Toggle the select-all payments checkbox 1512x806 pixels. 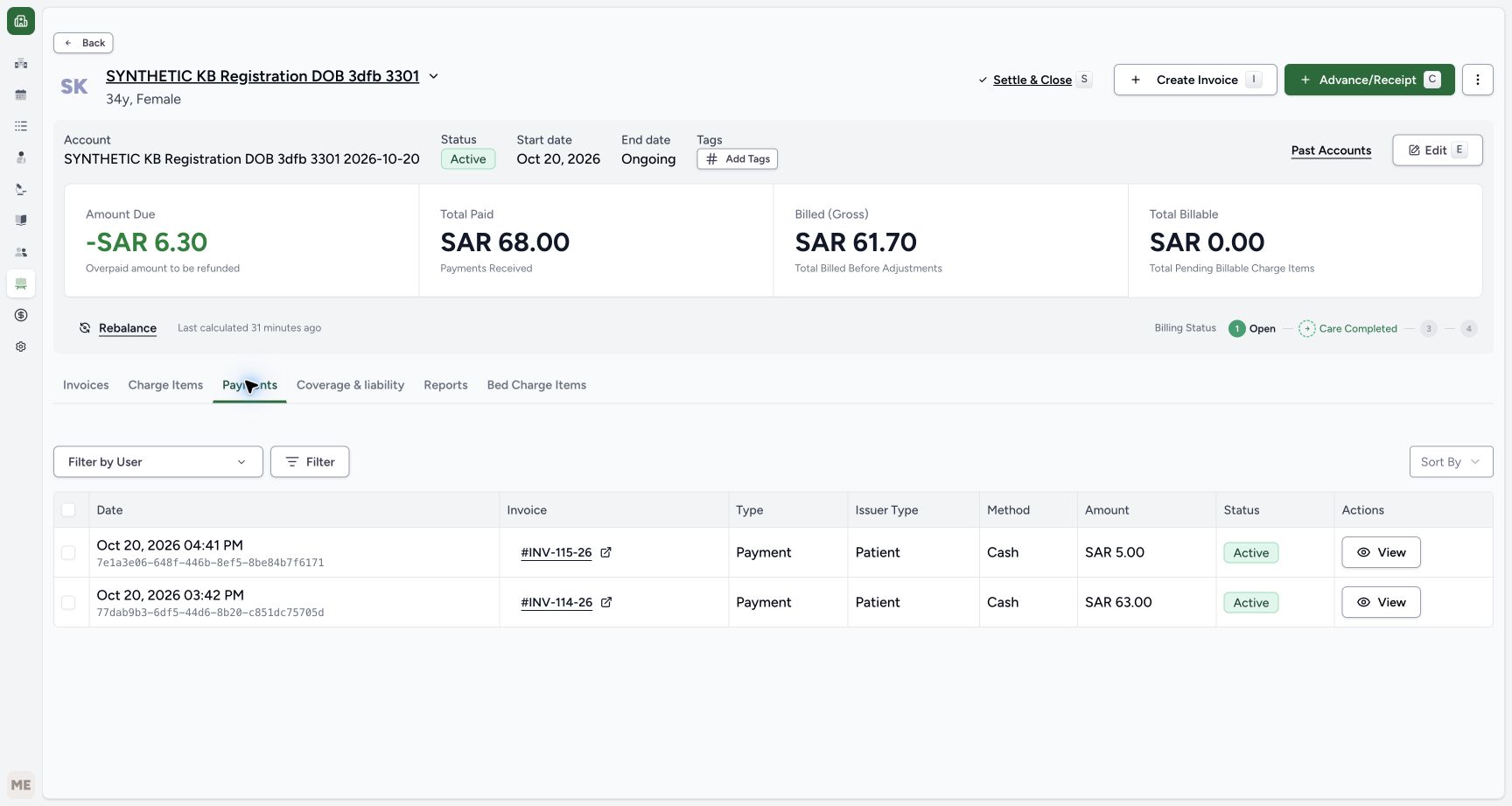68,510
